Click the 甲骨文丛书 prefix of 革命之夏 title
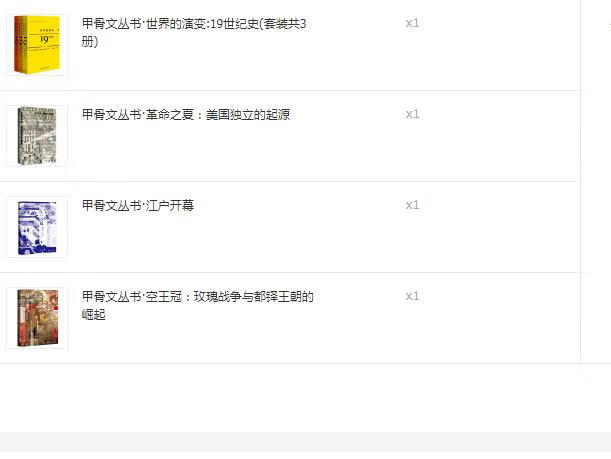The width and height of the screenshot is (611, 459). click(111, 115)
